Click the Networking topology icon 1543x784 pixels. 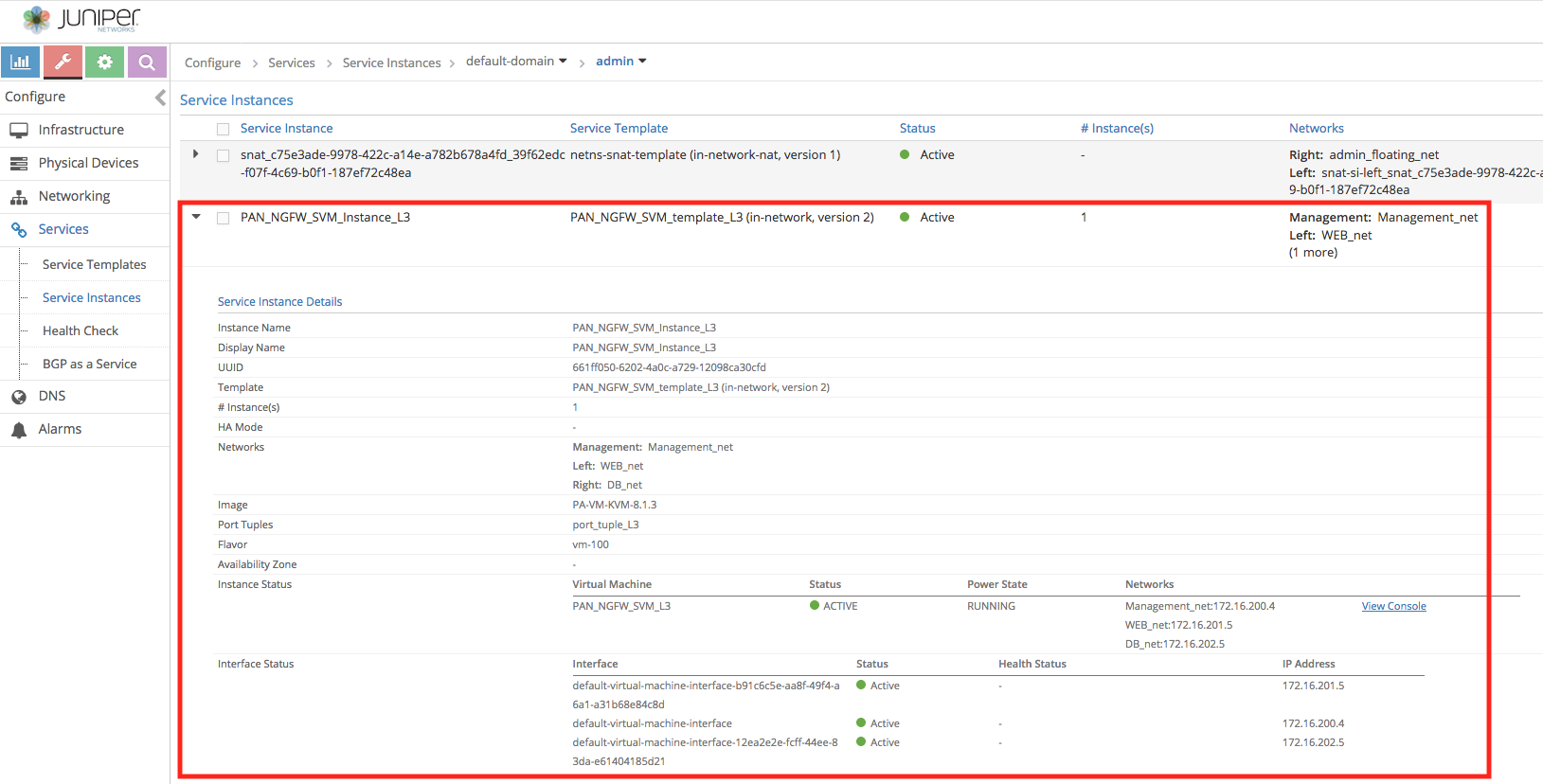point(19,197)
